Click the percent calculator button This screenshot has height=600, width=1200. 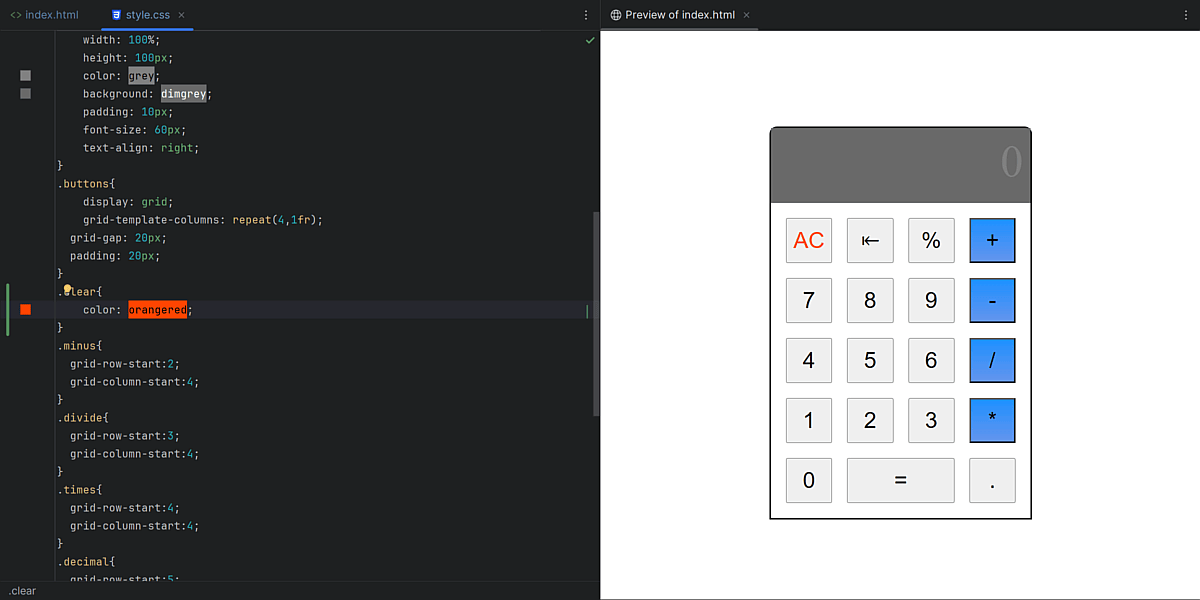tap(931, 240)
